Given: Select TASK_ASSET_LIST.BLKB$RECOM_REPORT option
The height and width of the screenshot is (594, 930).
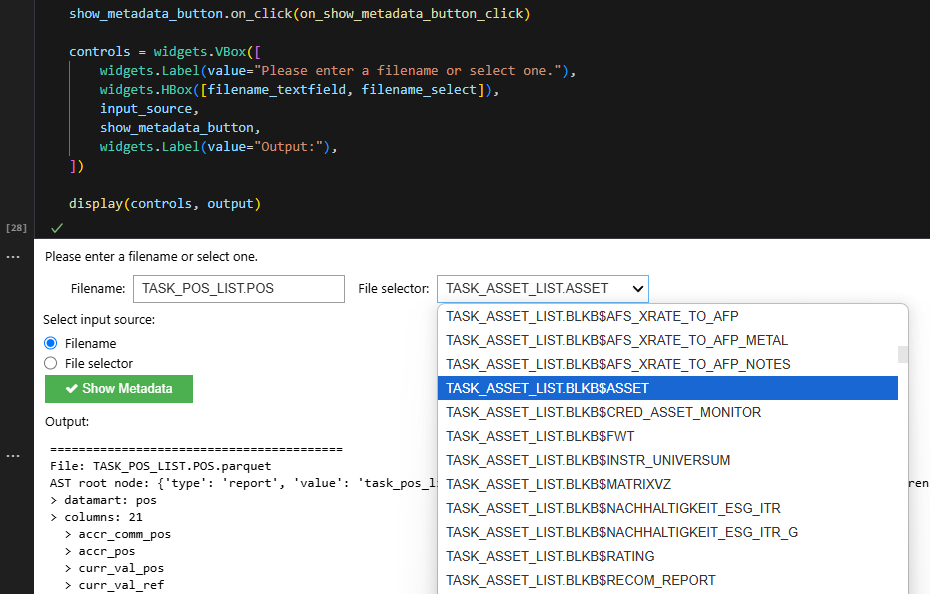Looking at the screenshot, I should 668,580.
